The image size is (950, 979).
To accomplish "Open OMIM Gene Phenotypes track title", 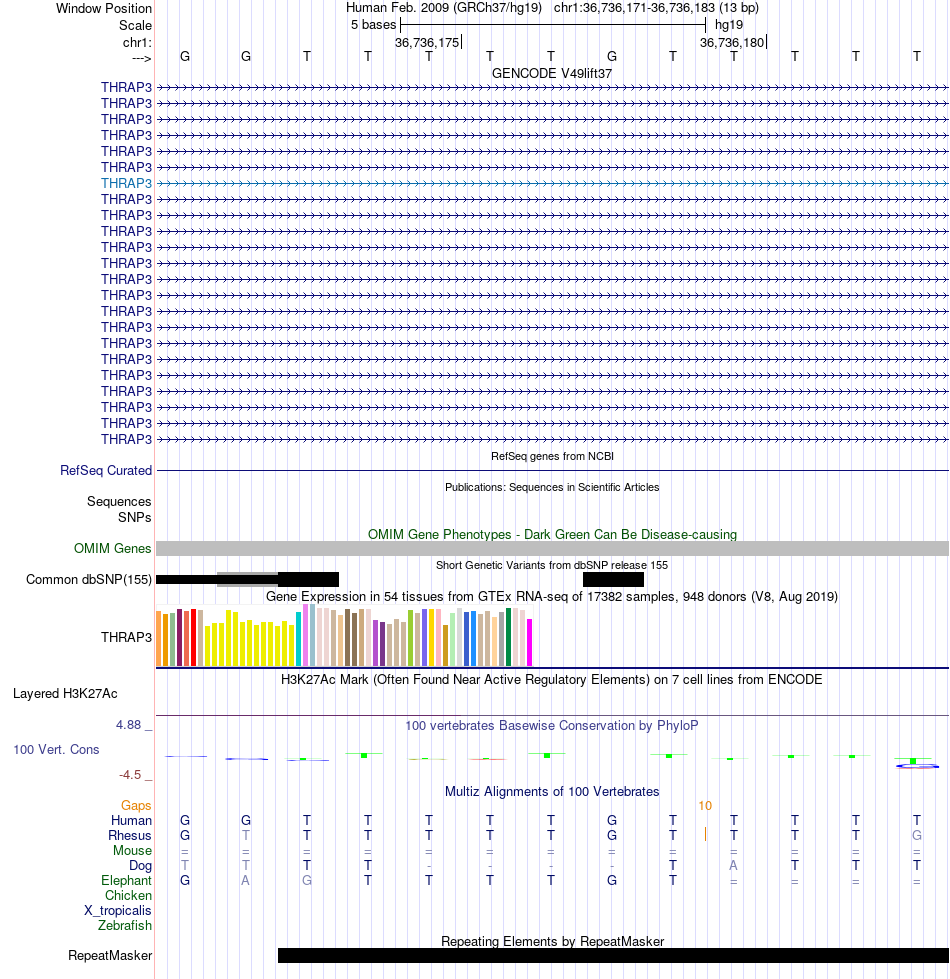I will (x=552, y=534).
